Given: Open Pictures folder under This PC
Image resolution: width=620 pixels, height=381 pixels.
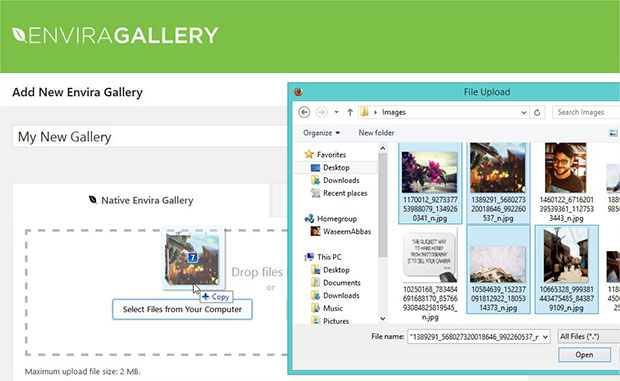Looking at the screenshot, I should pyautogui.click(x=330, y=321).
